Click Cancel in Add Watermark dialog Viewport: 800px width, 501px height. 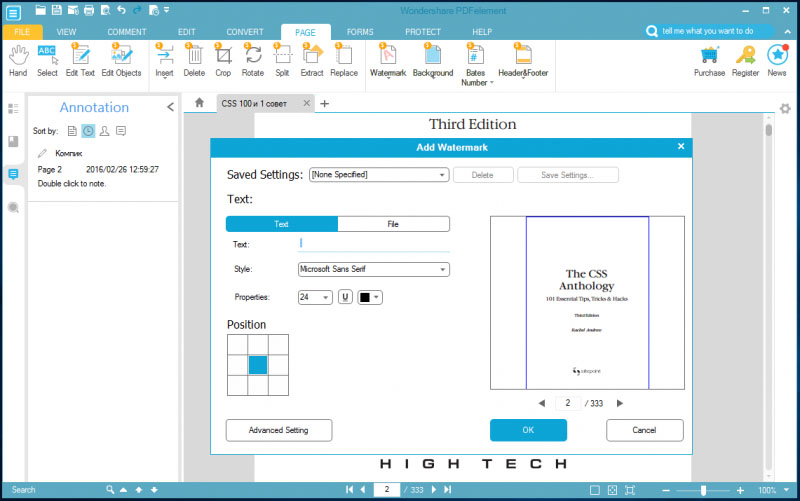644,430
